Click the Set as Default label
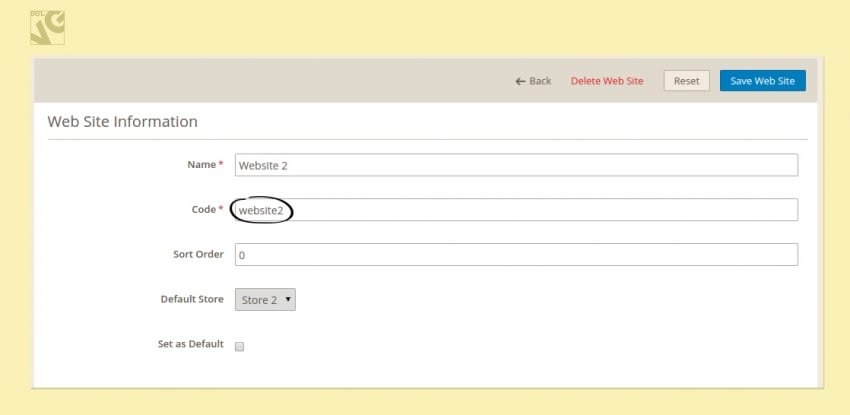Viewport: 850px width, 415px height. 191,344
